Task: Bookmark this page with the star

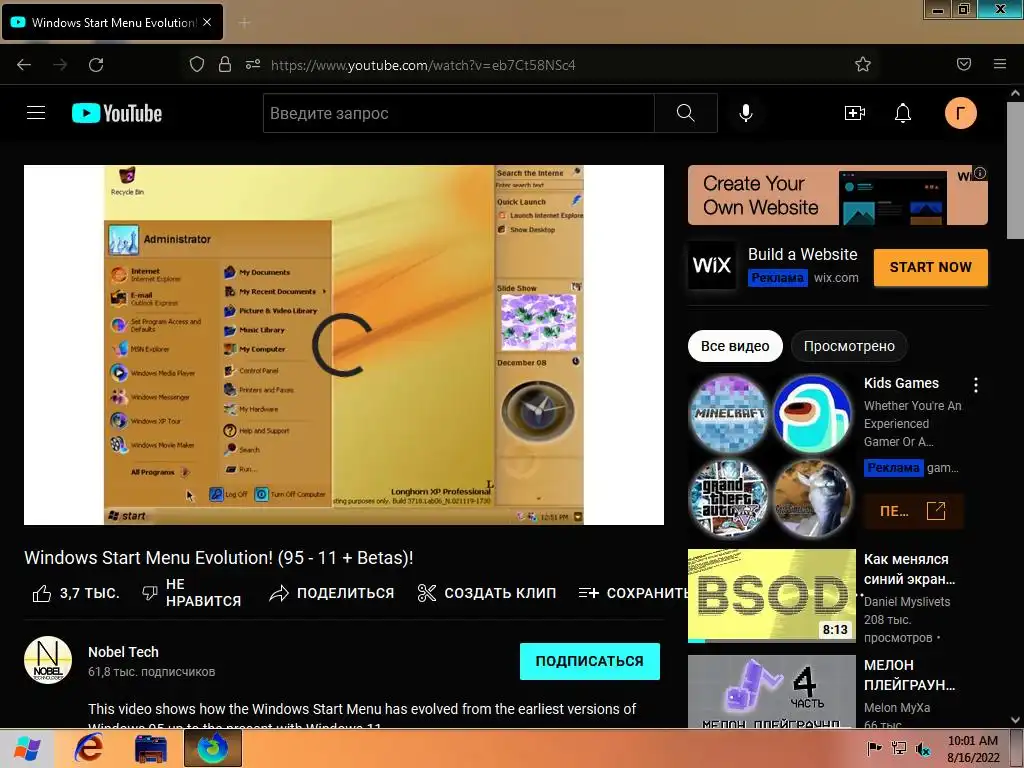Action: coord(863,64)
